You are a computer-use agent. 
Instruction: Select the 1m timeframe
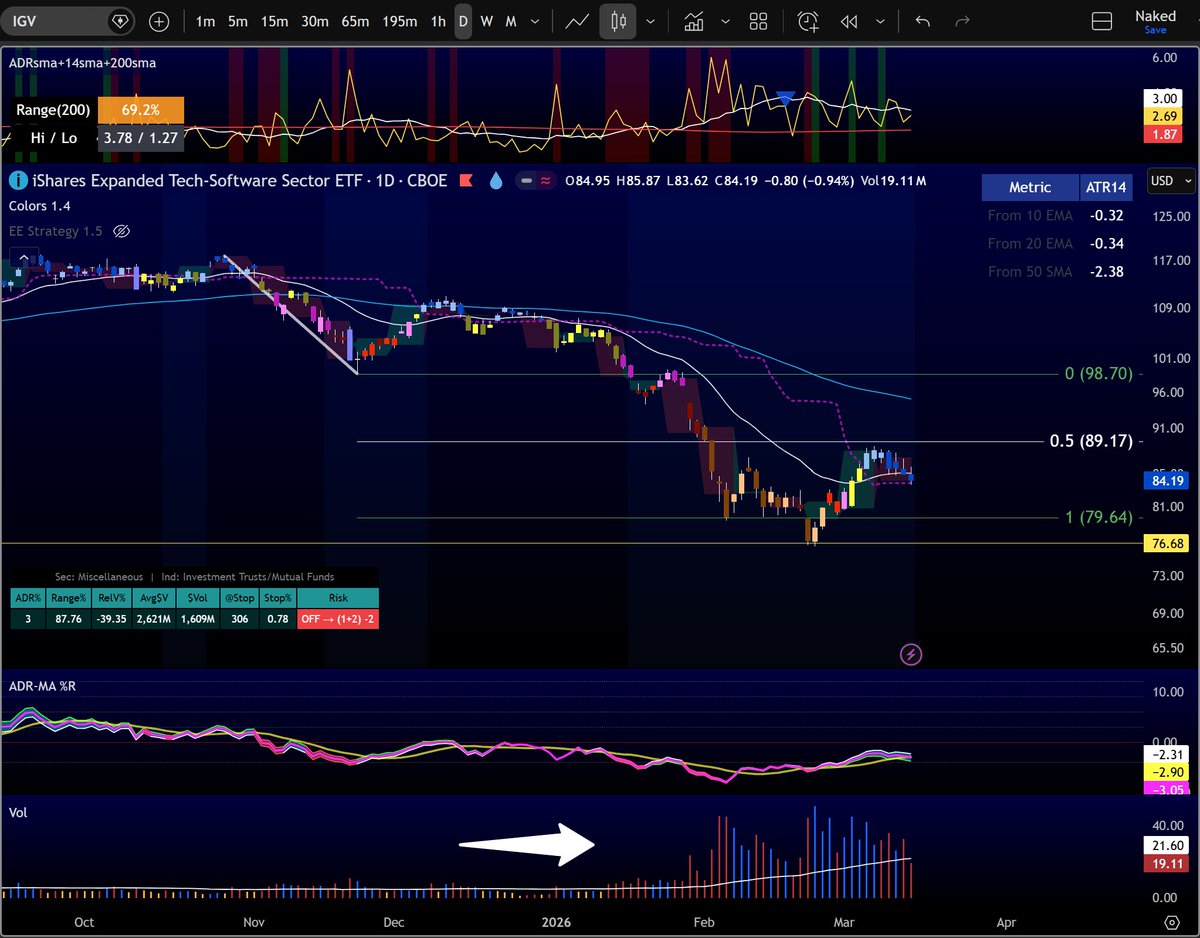point(205,21)
